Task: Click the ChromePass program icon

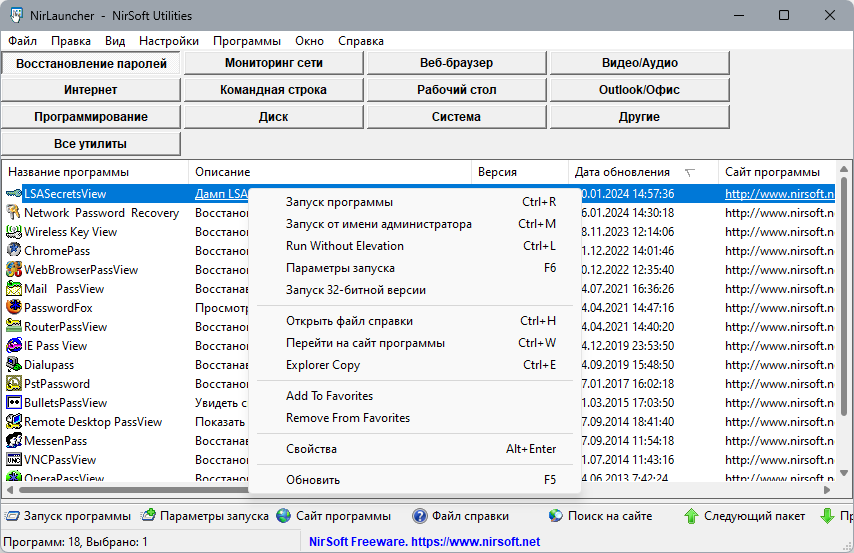Action: coord(14,251)
